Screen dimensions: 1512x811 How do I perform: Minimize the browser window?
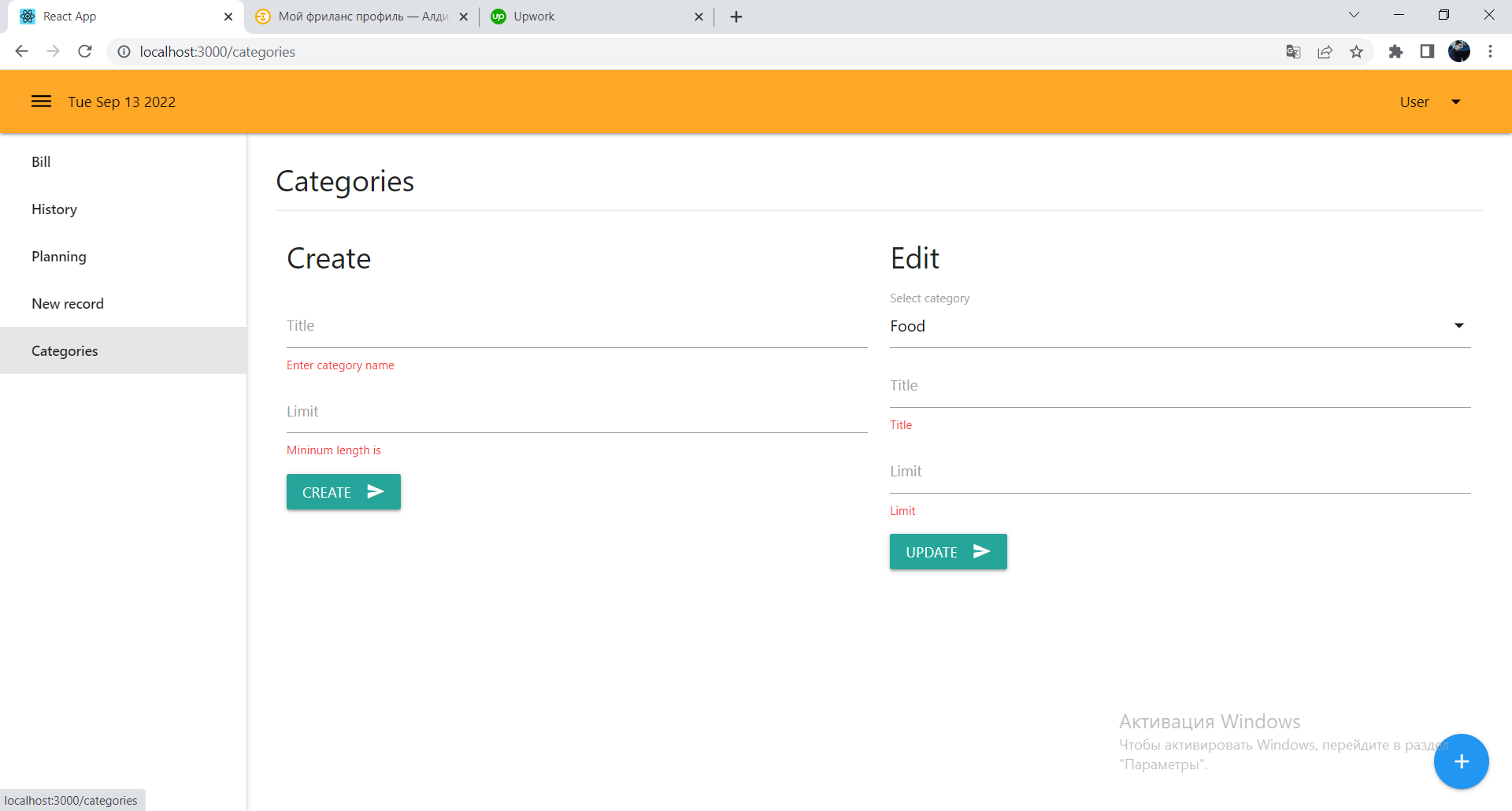[1399, 15]
